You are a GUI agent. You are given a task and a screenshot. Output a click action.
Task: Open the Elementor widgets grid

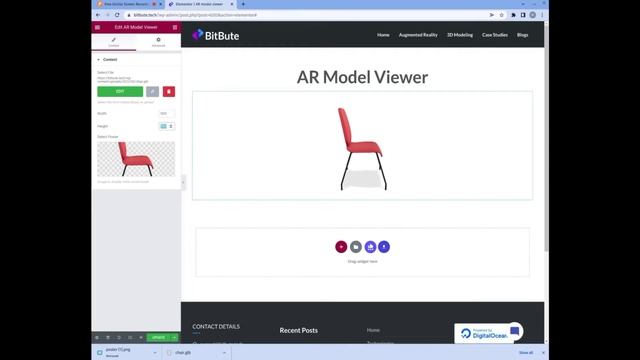tap(175, 27)
